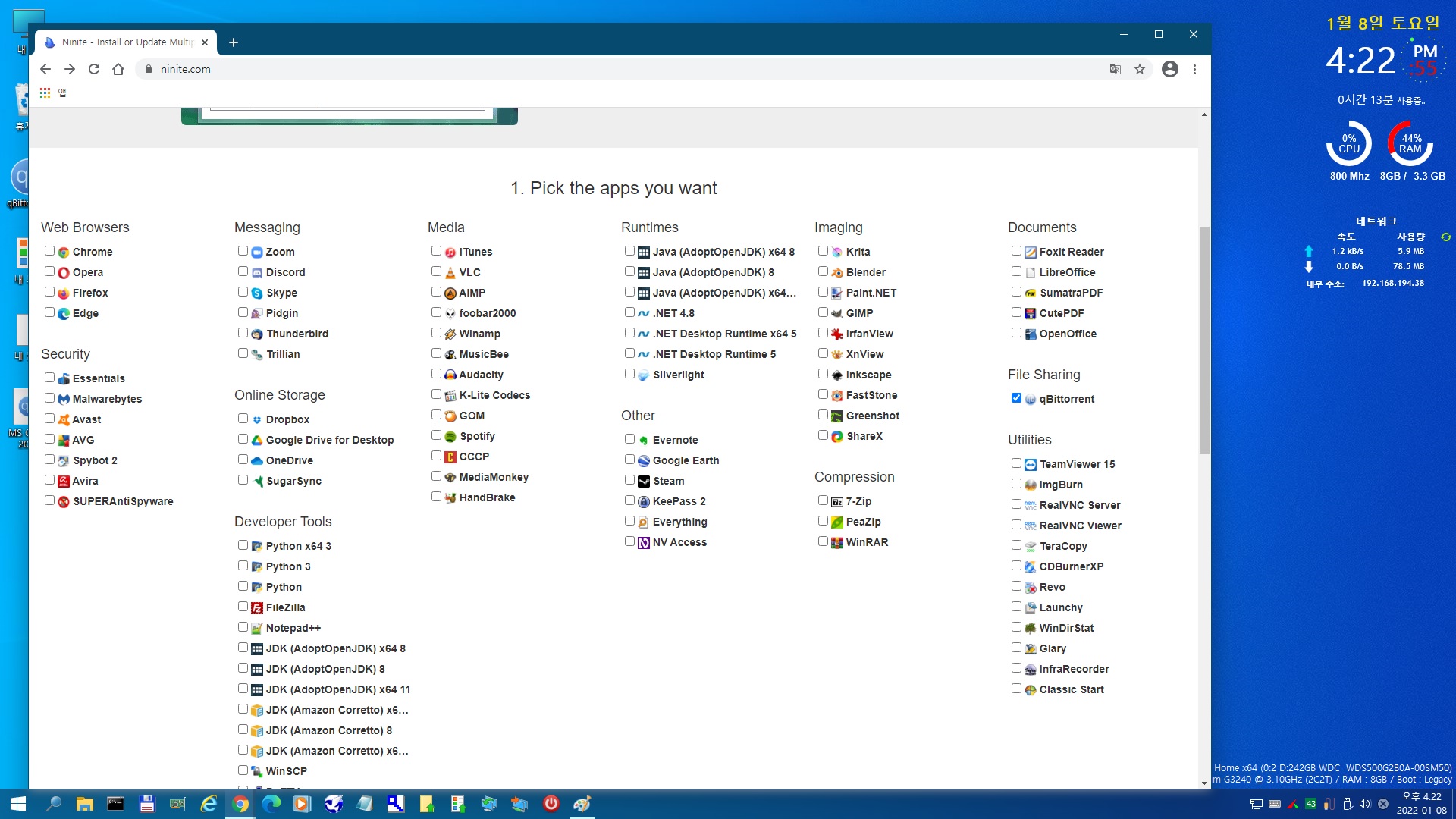This screenshot has height=819, width=1456.
Task: Click the Skype app icon
Action: click(257, 293)
